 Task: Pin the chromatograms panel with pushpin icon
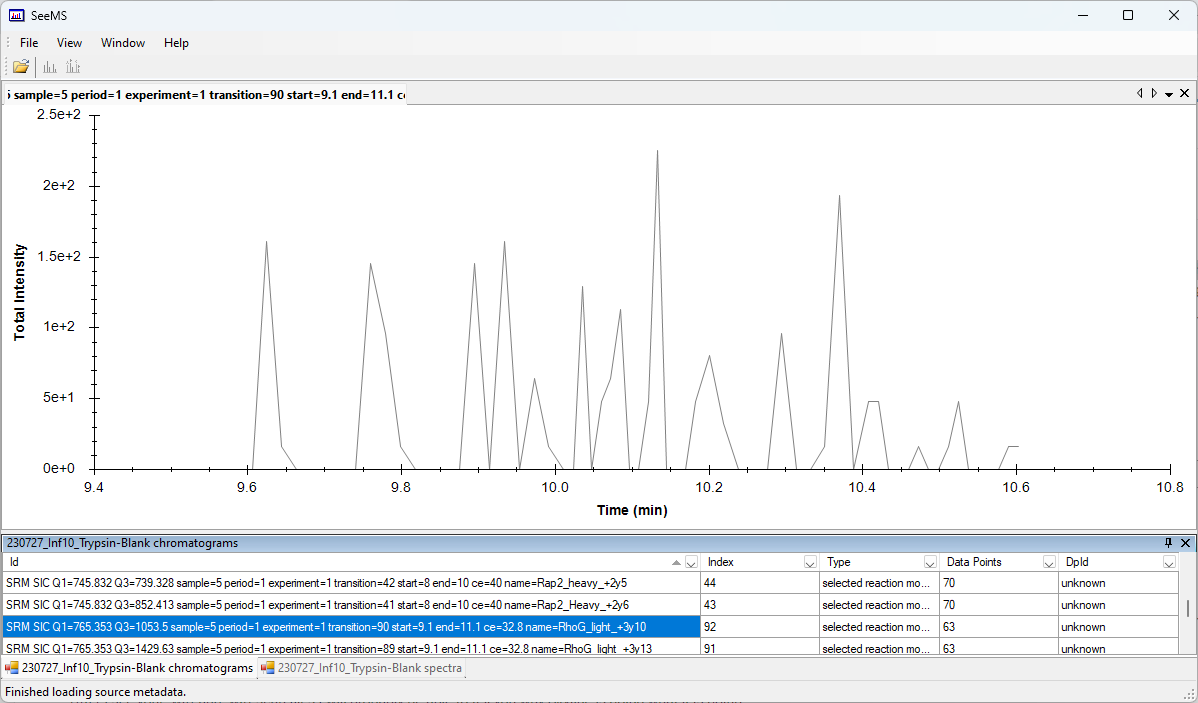(x=1168, y=543)
